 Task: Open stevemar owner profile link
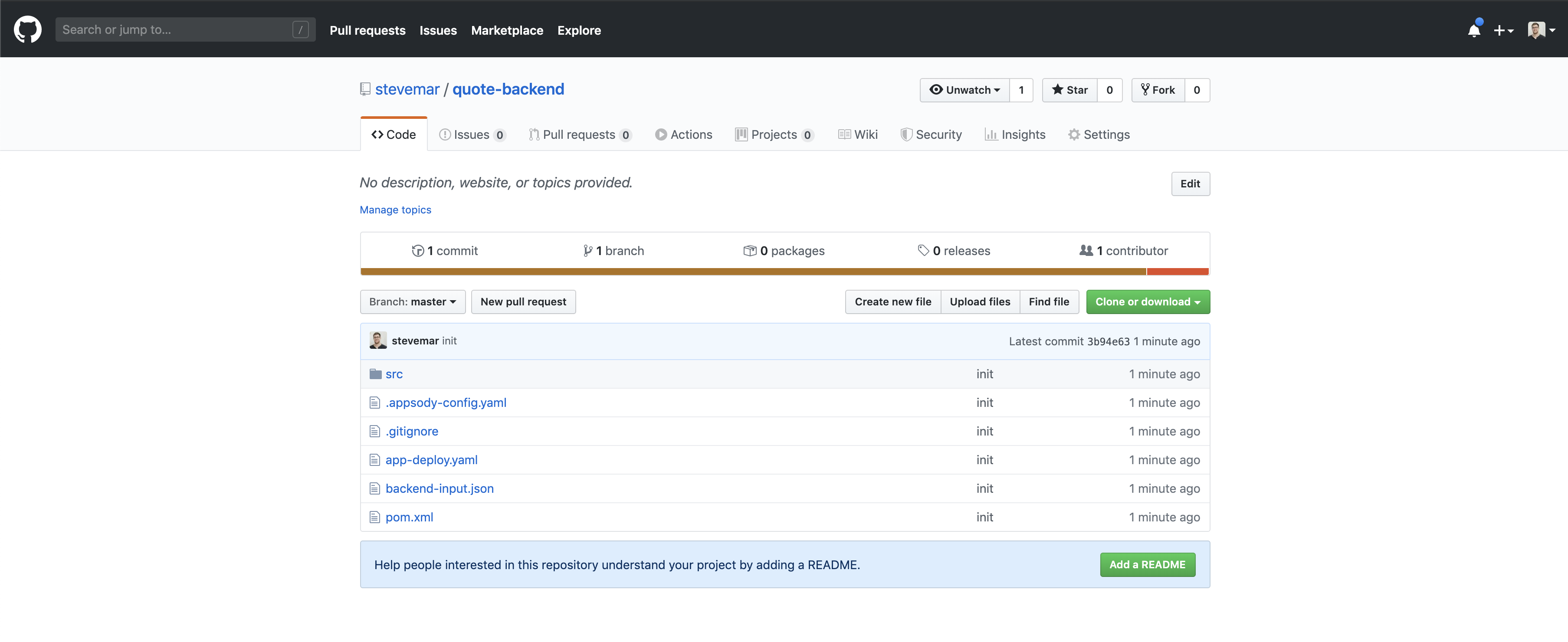point(407,89)
